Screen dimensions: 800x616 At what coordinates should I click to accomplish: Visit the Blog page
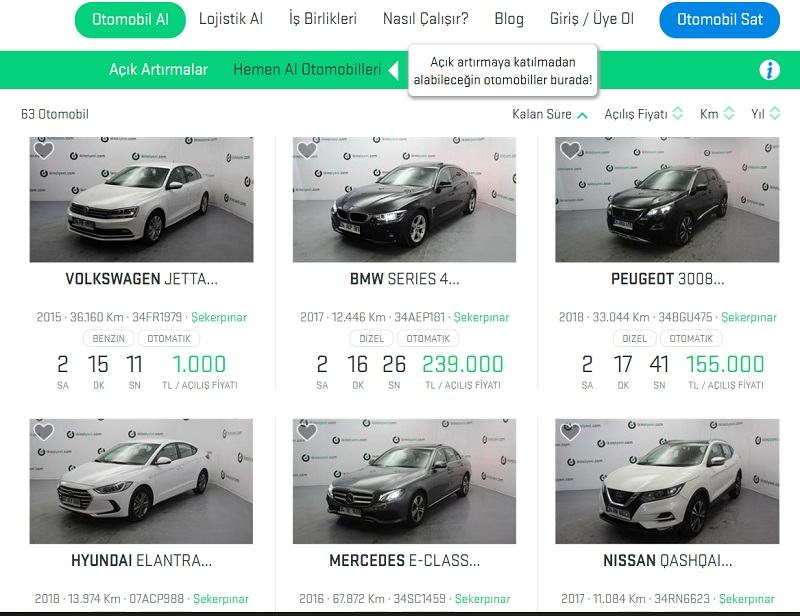pyautogui.click(x=509, y=19)
